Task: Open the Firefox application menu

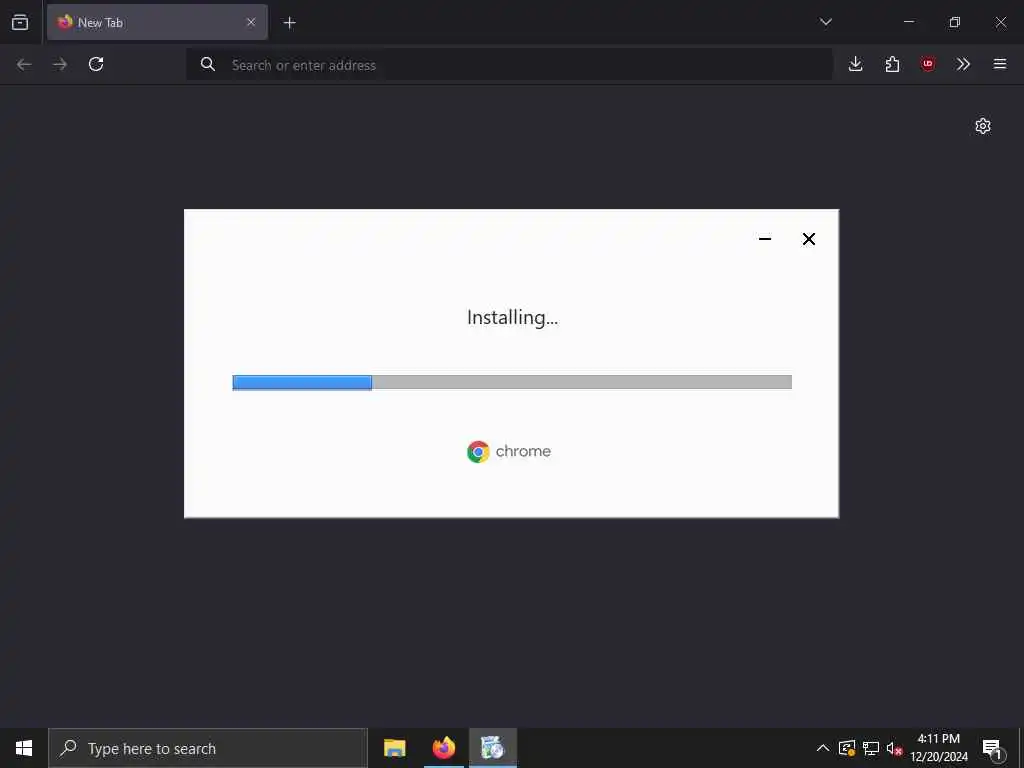Action: click(1000, 64)
